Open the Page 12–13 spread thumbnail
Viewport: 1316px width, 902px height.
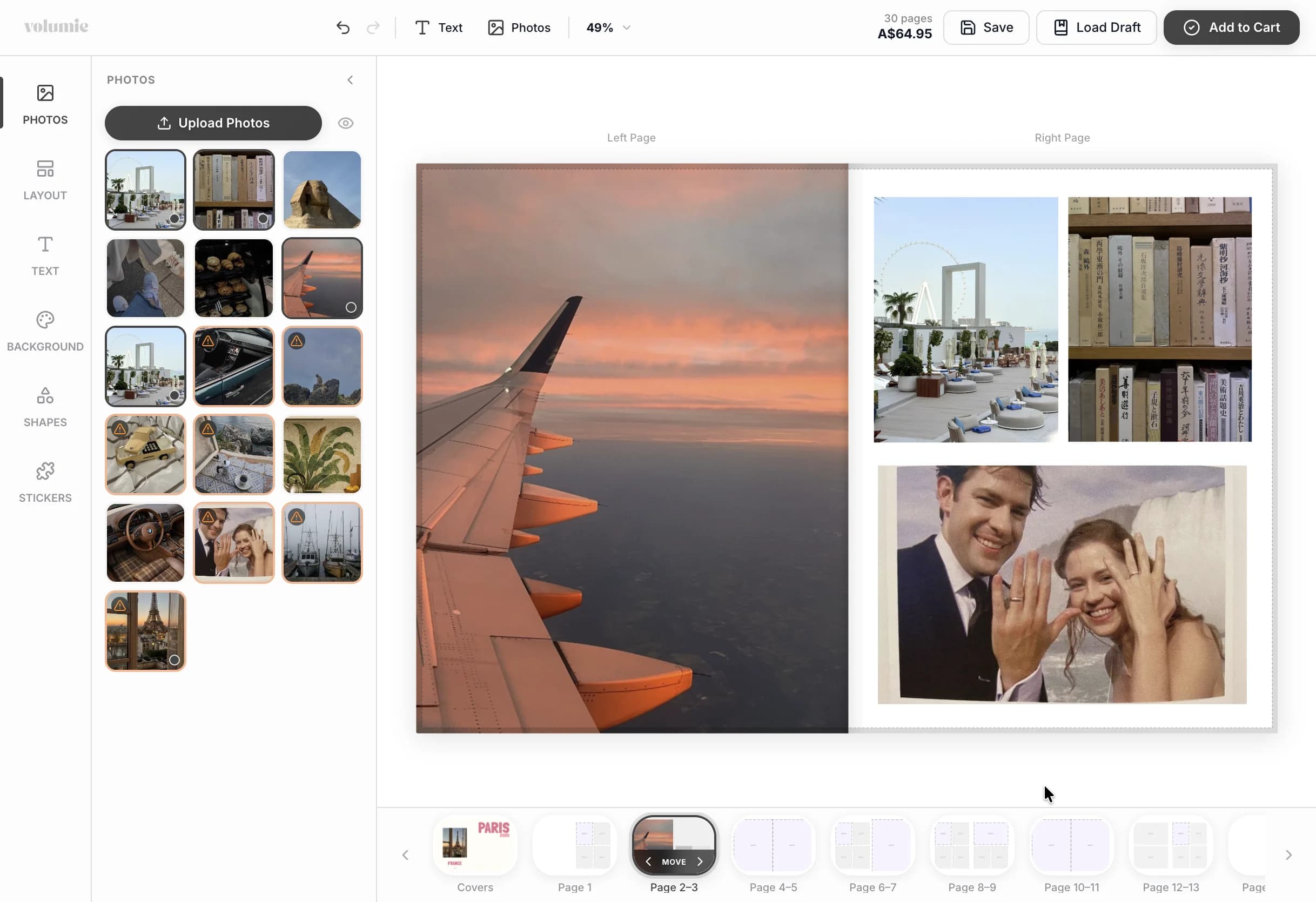[x=1171, y=845]
